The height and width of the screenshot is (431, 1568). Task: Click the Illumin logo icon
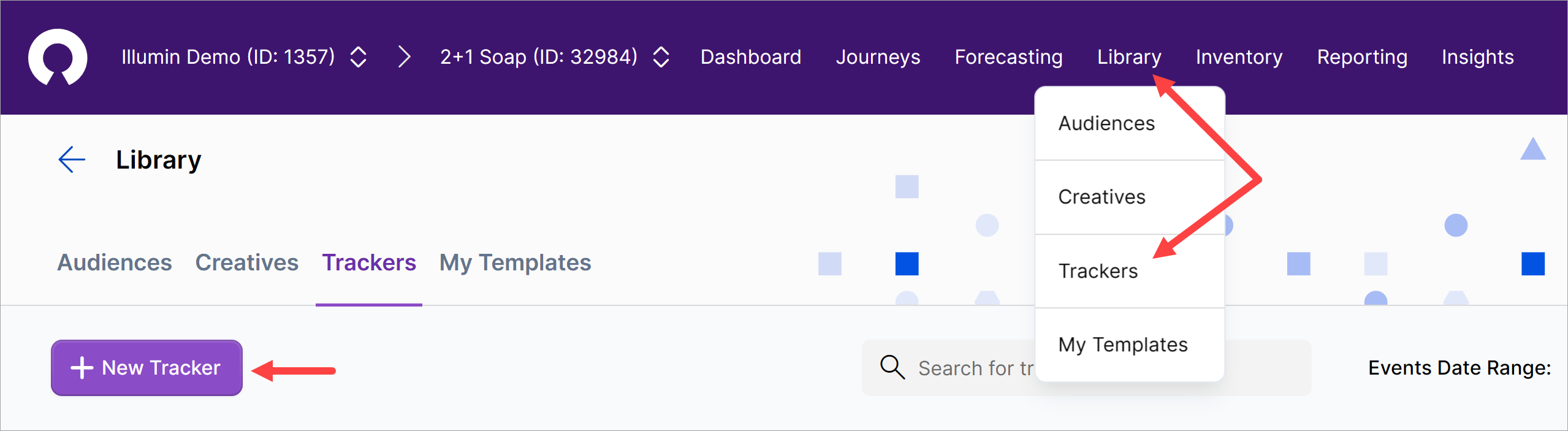click(x=58, y=57)
